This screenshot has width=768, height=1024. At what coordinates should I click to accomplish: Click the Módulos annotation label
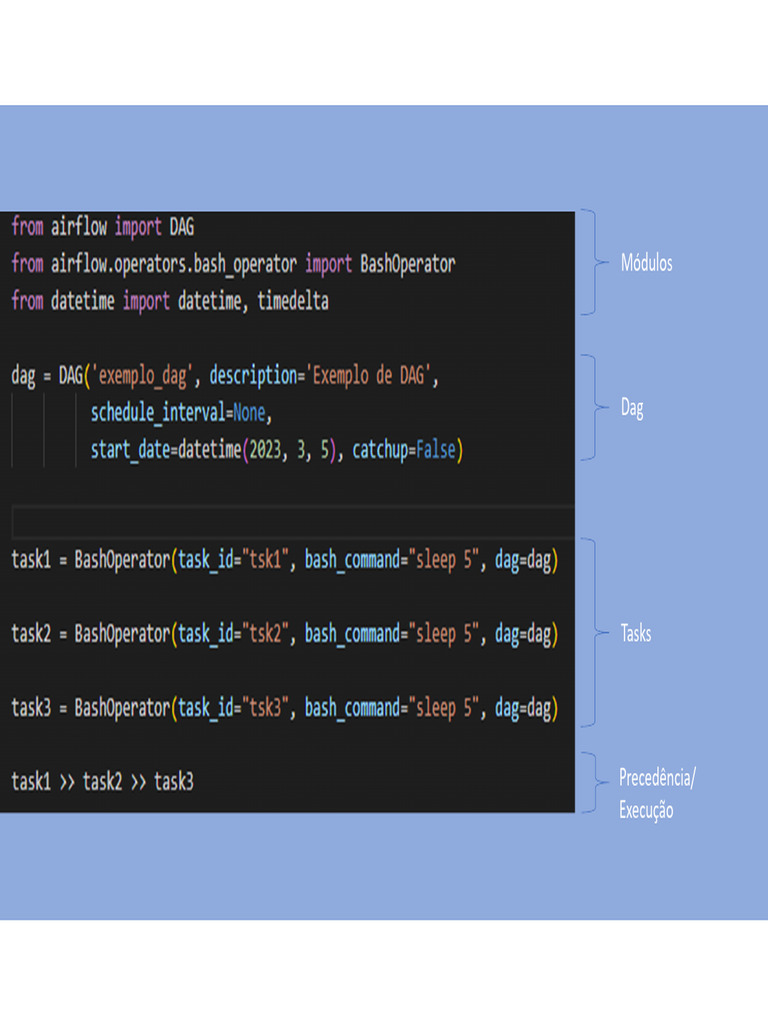646,263
